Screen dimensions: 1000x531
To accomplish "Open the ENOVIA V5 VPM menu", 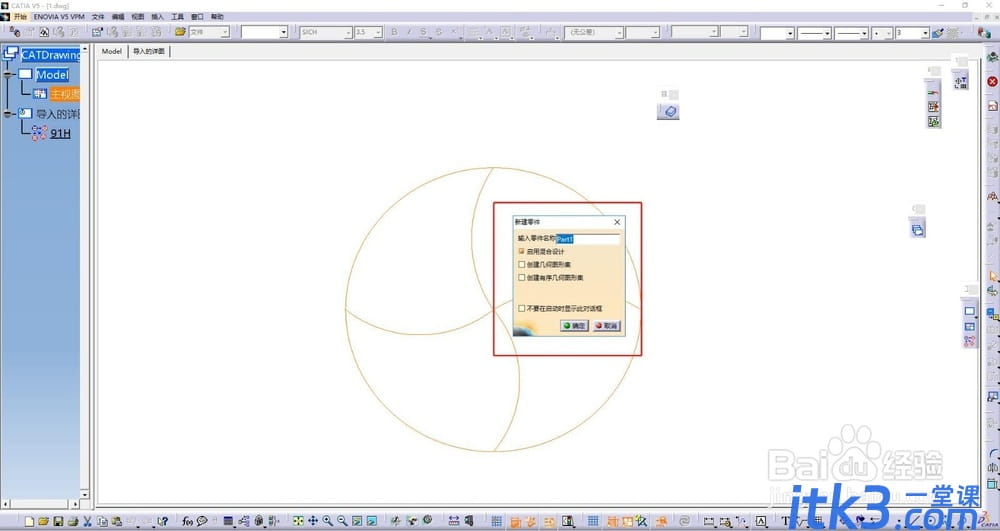I will pyautogui.click(x=59, y=17).
